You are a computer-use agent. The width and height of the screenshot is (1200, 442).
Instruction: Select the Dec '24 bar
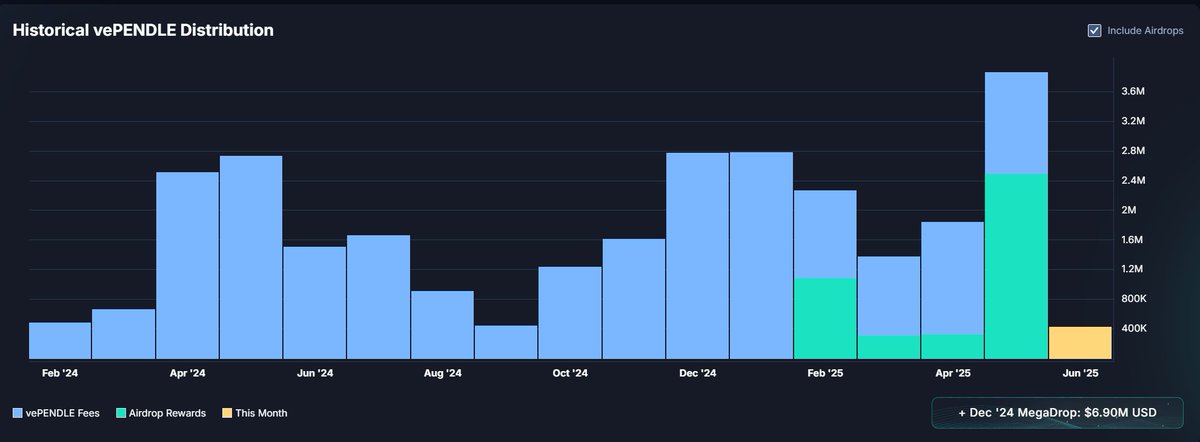click(x=697, y=255)
